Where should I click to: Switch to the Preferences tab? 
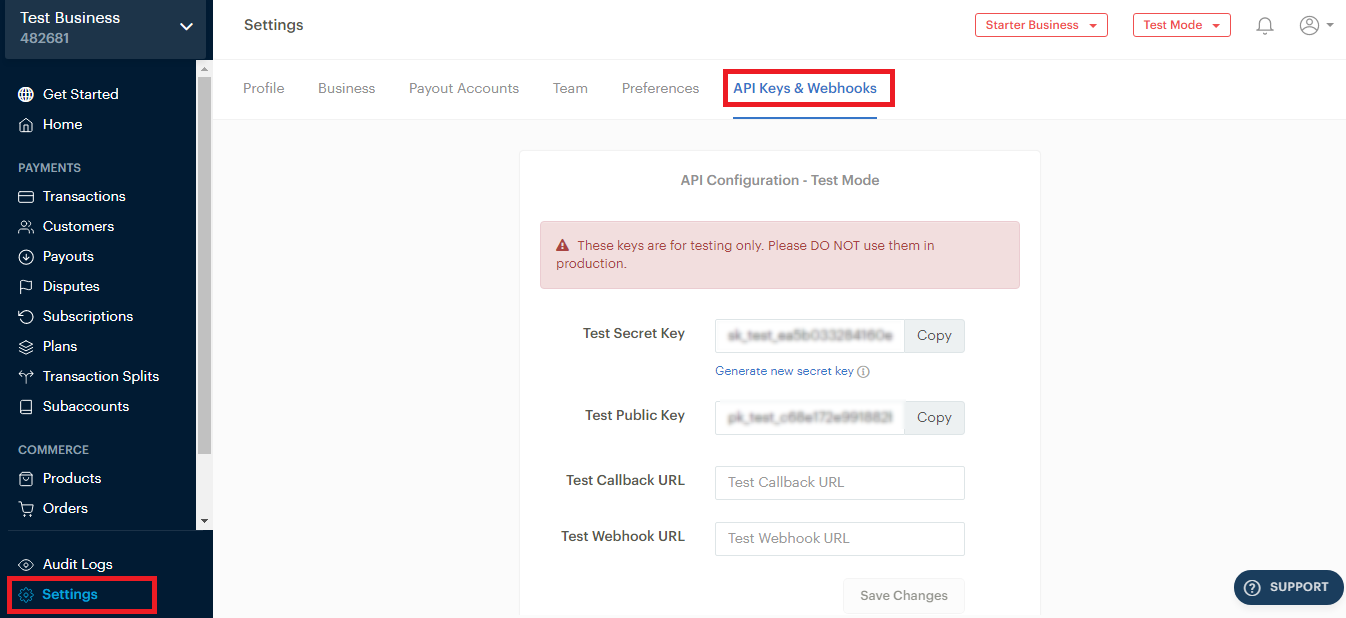660,88
